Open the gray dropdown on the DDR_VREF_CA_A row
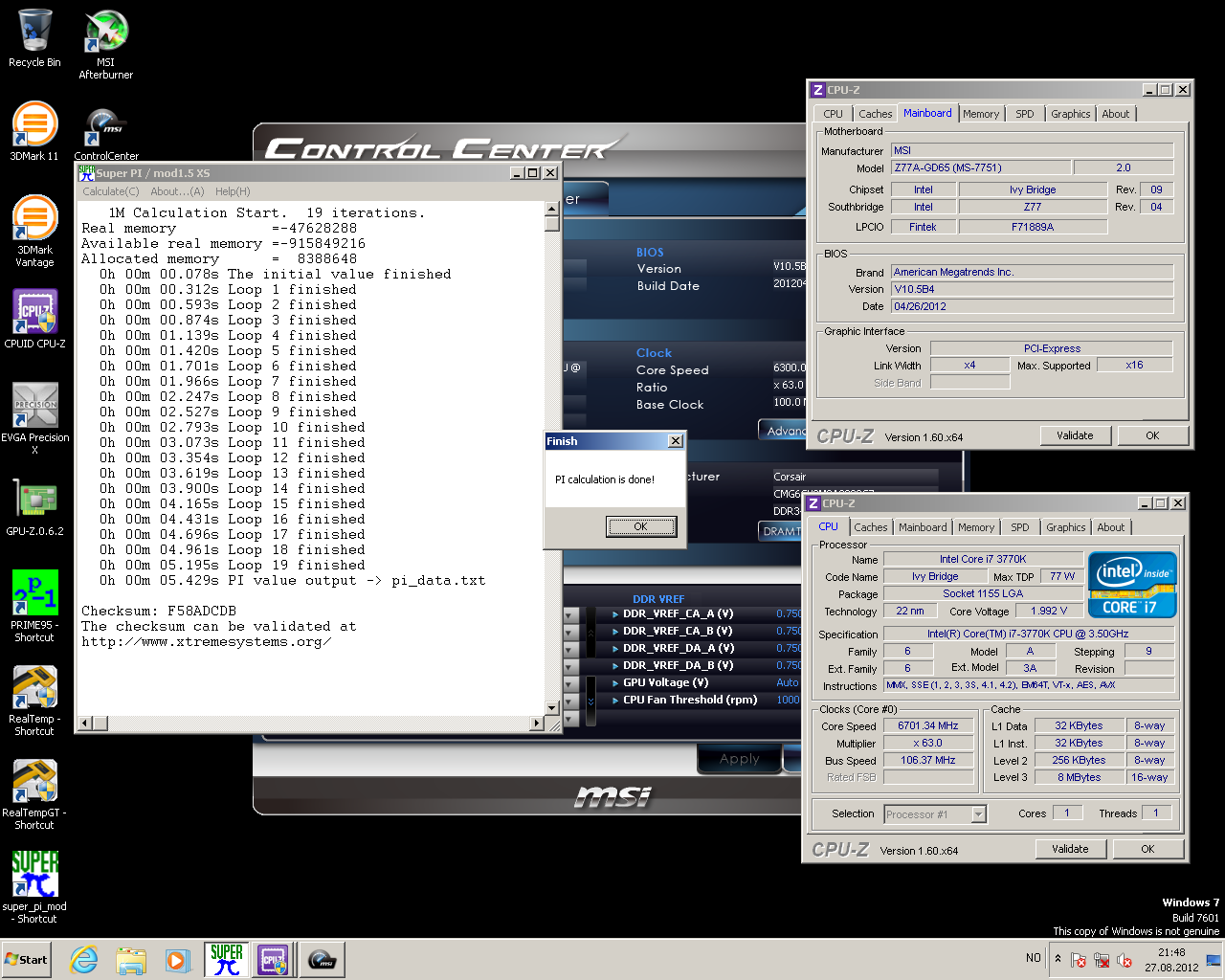 (x=571, y=614)
